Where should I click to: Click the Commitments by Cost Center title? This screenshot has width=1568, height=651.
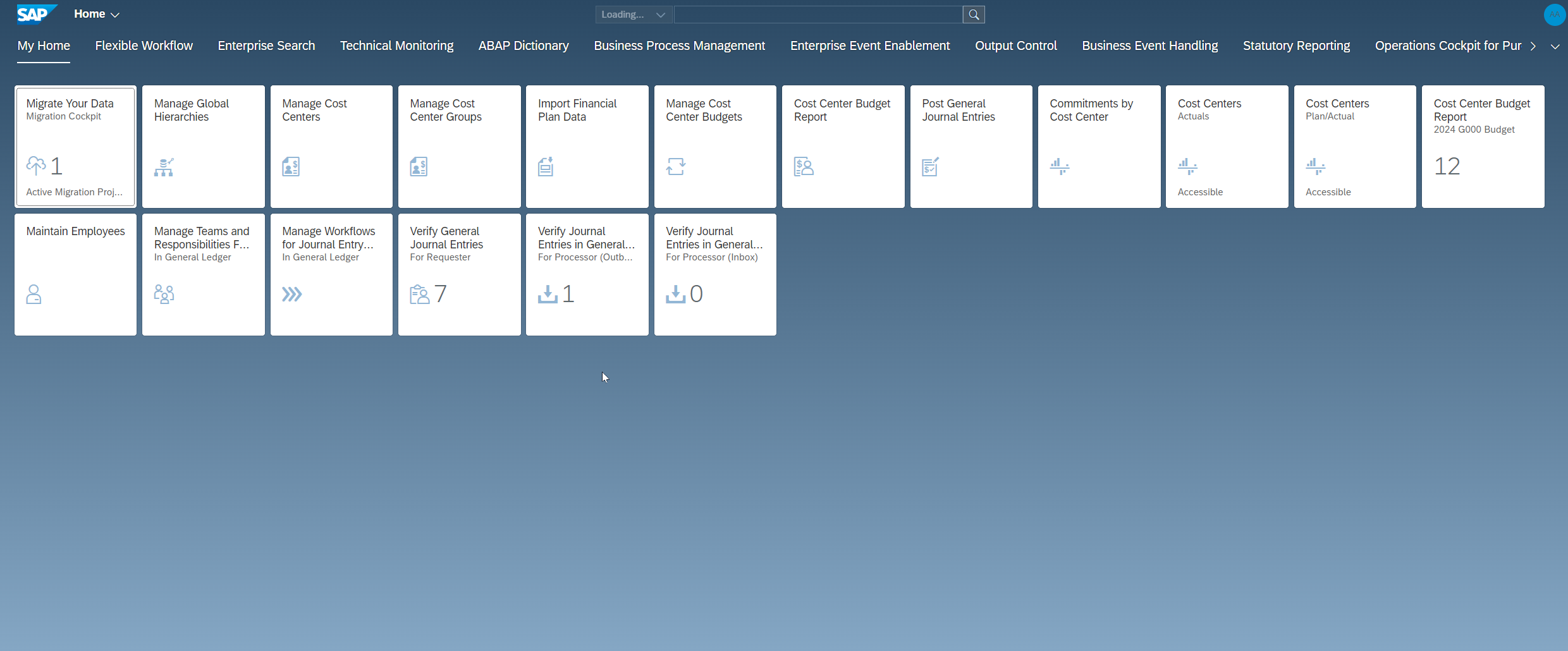[1091, 110]
